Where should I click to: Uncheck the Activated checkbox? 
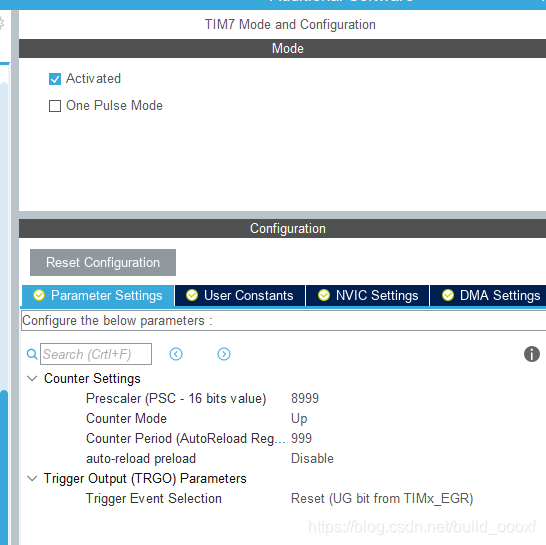(x=55, y=79)
